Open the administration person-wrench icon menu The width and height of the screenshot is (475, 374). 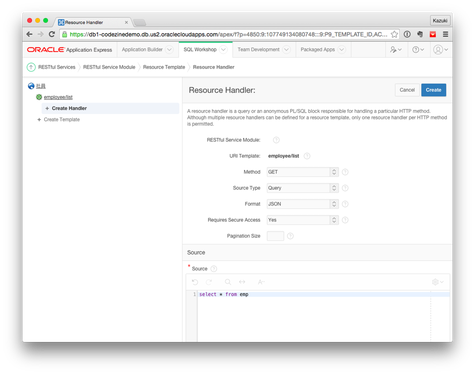pos(396,50)
